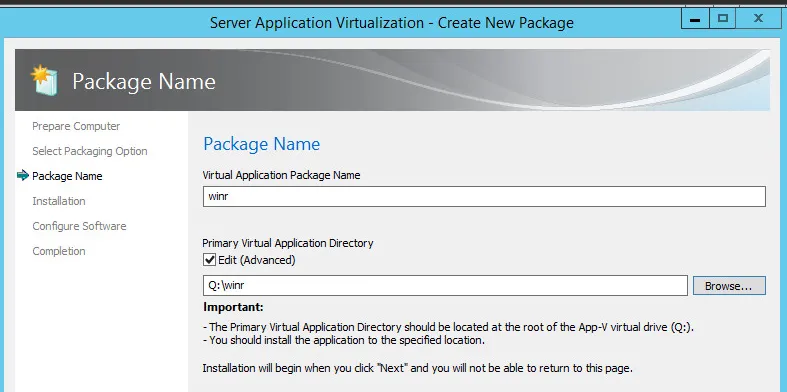787x392 pixels.
Task: Select the Select Packaging Option step
Action: point(90,151)
